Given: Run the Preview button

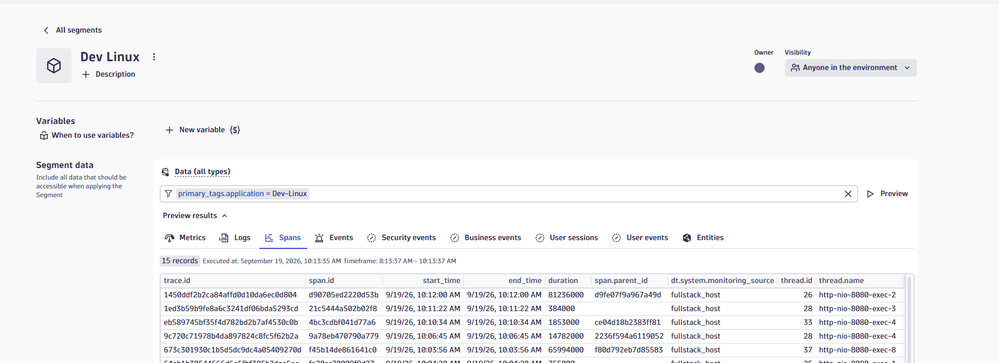Looking at the screenshot, I should click(x=887, y=194).
